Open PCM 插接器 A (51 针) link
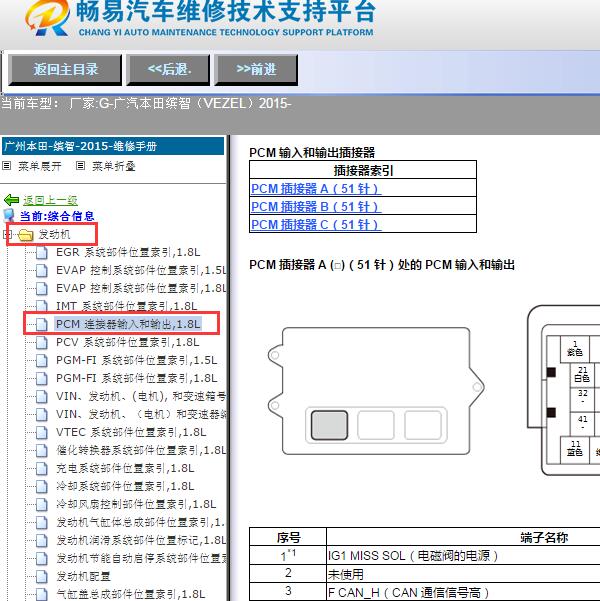The width and height of the screenshot is (600, 601). pos(316,189)
